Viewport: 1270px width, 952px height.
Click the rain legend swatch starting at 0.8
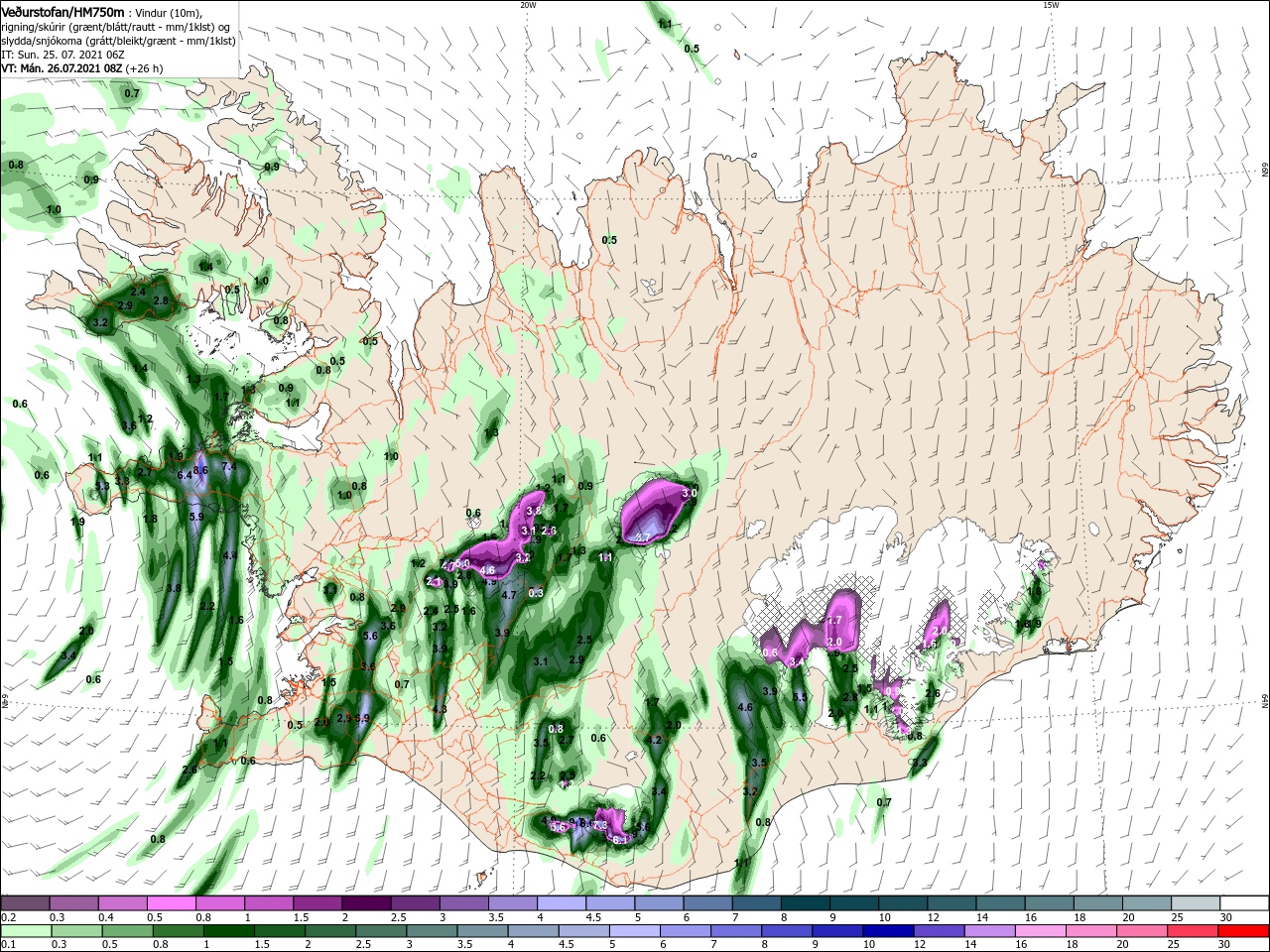pos(178,930)
